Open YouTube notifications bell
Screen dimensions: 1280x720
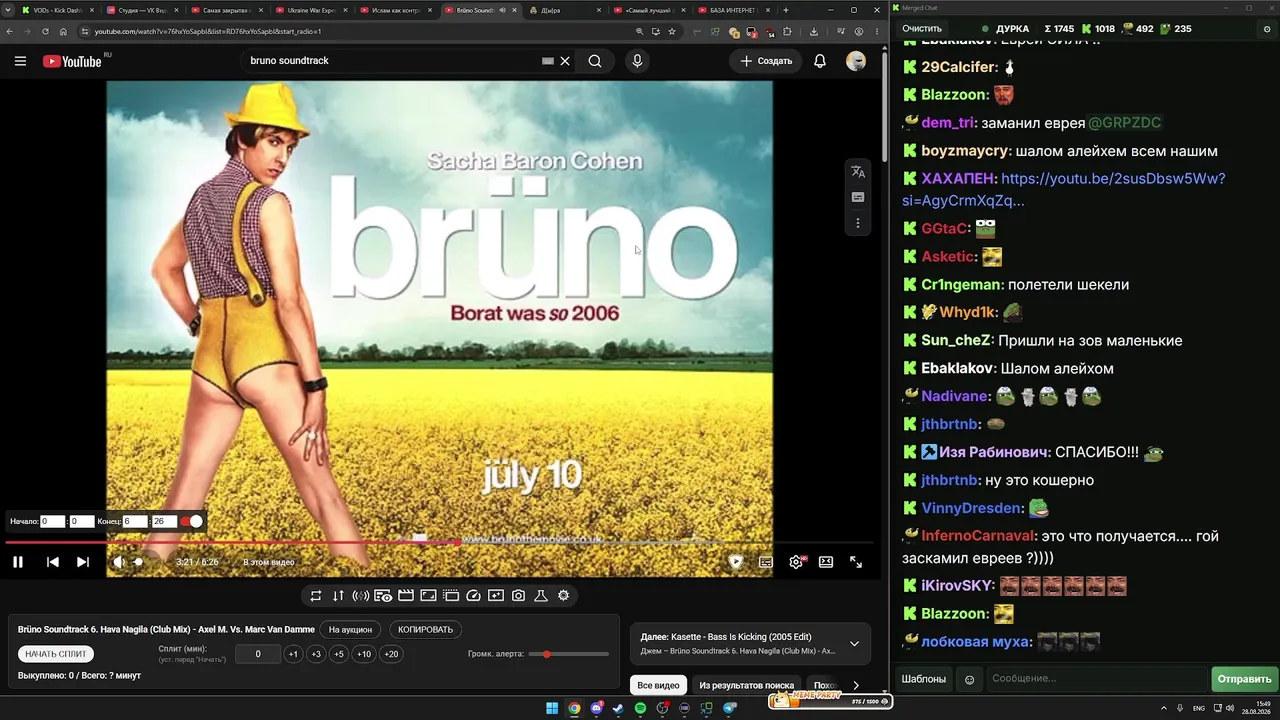[x=820, y=61]
